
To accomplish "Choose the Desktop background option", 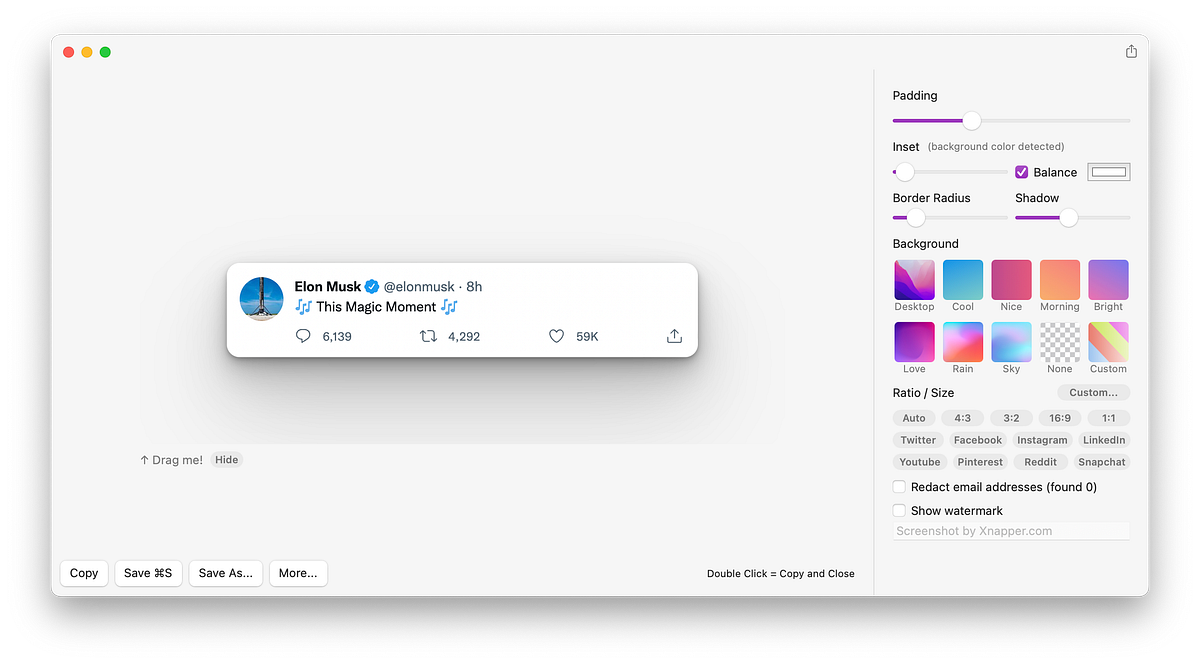I will coord(914,280).
